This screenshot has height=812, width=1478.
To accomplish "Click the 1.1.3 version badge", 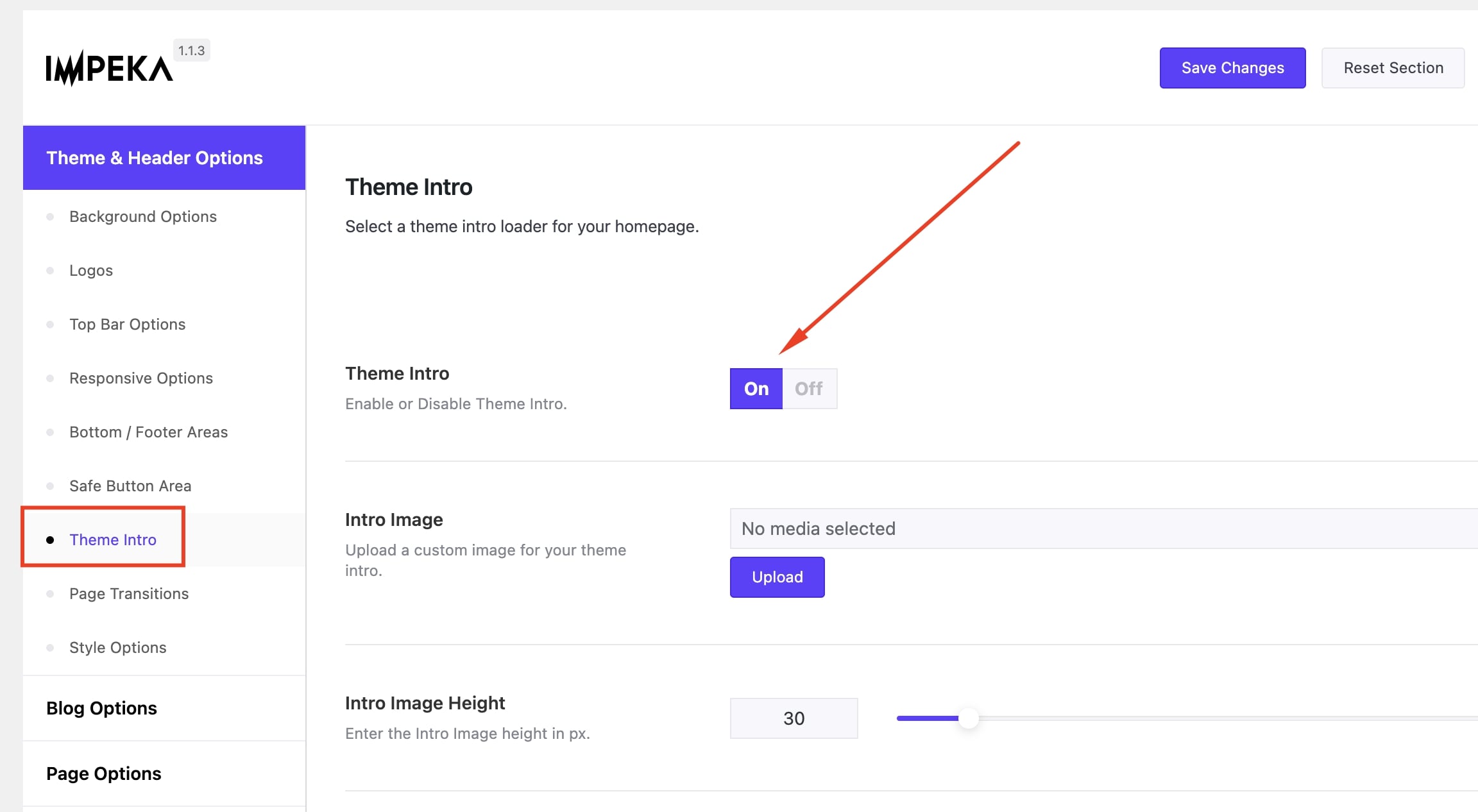I will [191, 51].
